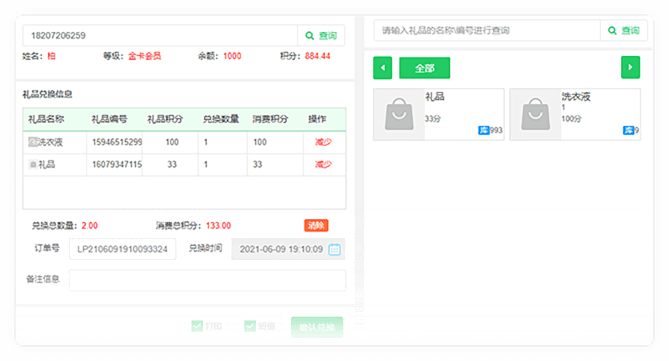Select the 洗衣液 gift card
669x361 pixels.
click(x=575, y=114)
